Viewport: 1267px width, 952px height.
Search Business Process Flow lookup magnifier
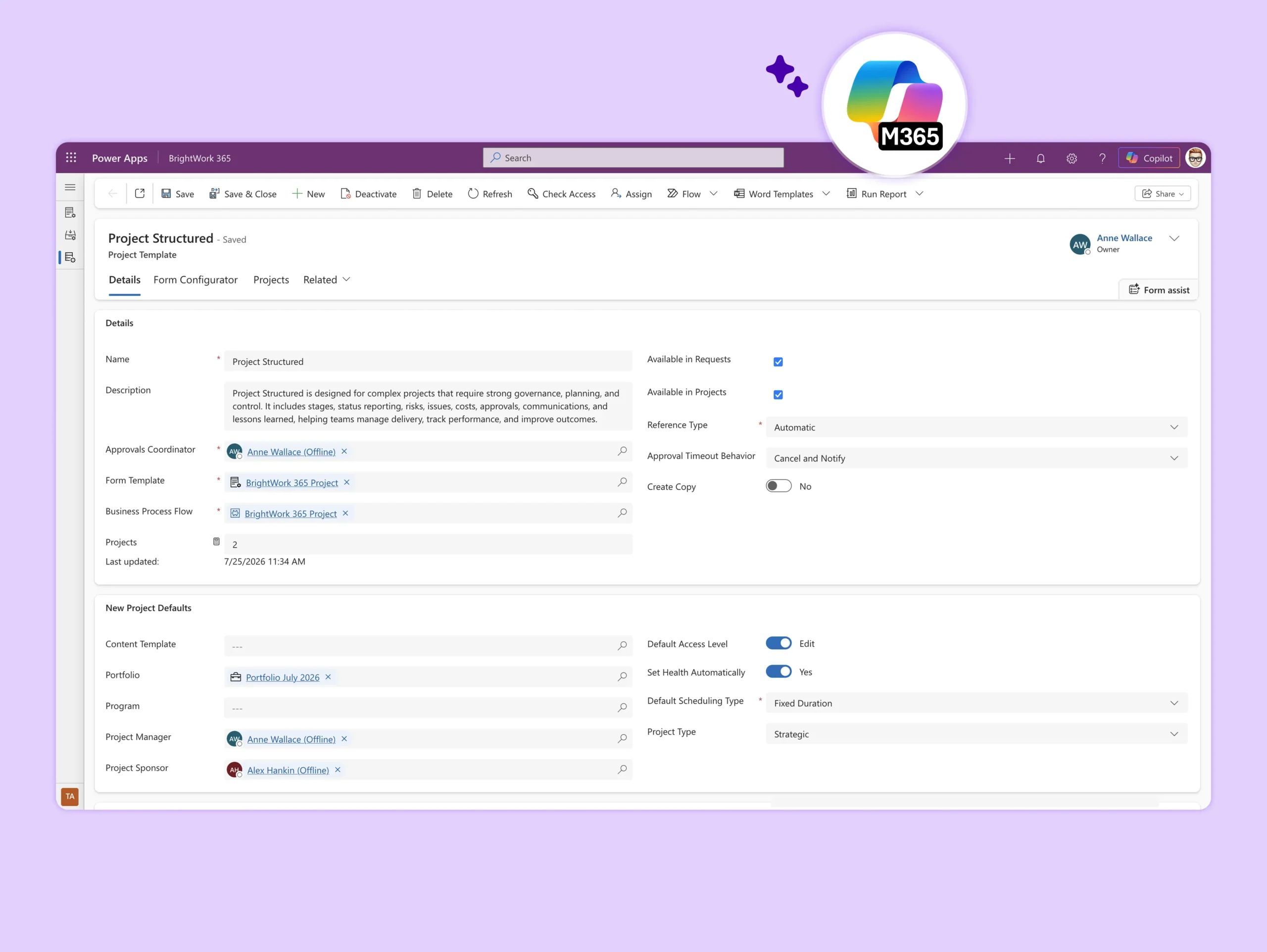tap(622, 513)
